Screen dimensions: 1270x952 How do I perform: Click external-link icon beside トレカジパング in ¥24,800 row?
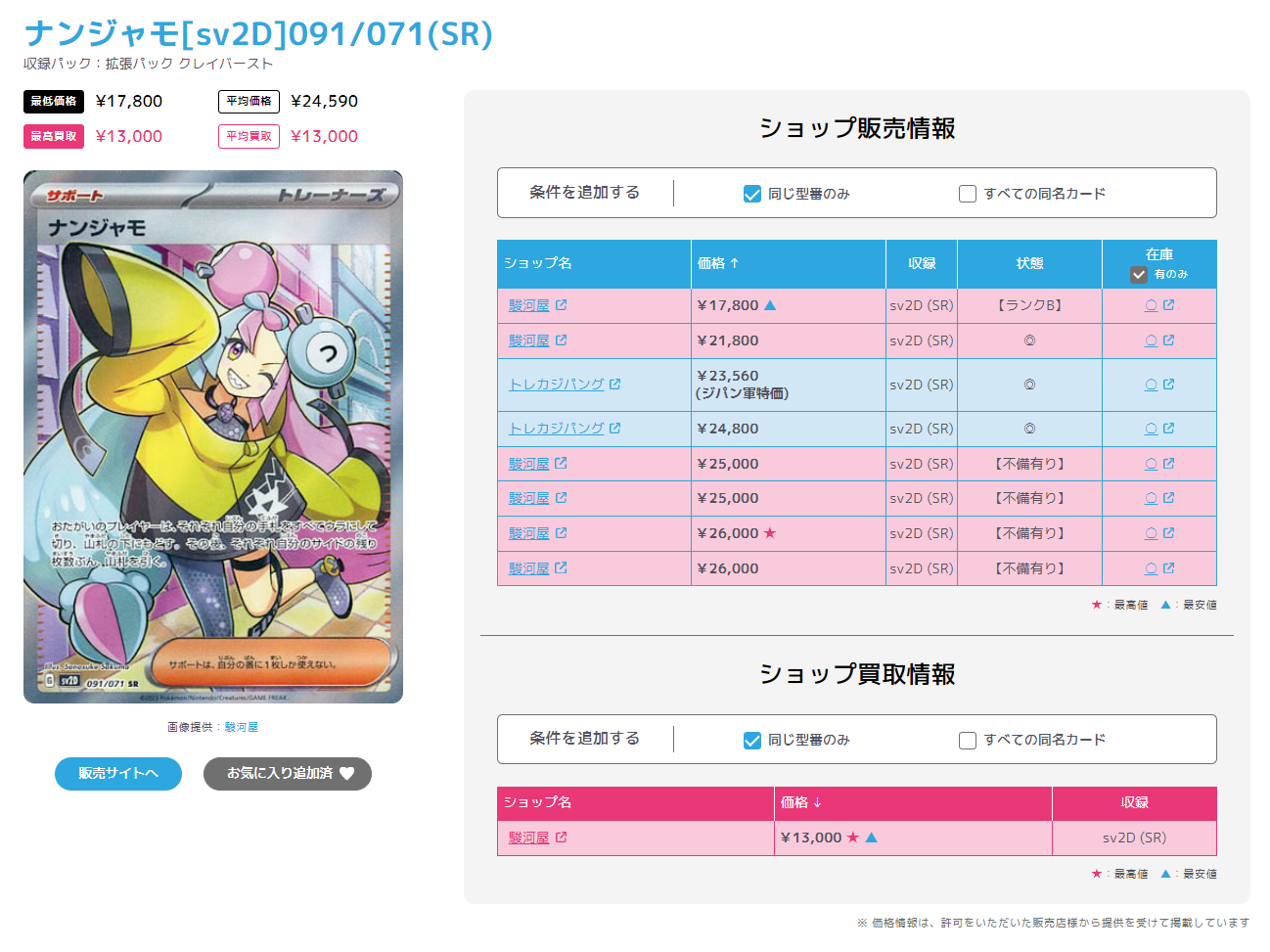pos(614,429)
